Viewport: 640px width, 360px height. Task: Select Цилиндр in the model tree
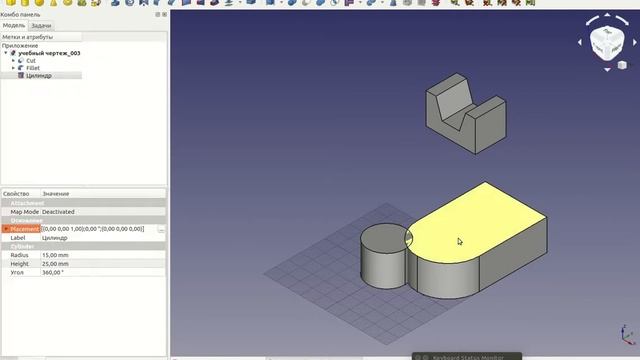click(38, 76)
